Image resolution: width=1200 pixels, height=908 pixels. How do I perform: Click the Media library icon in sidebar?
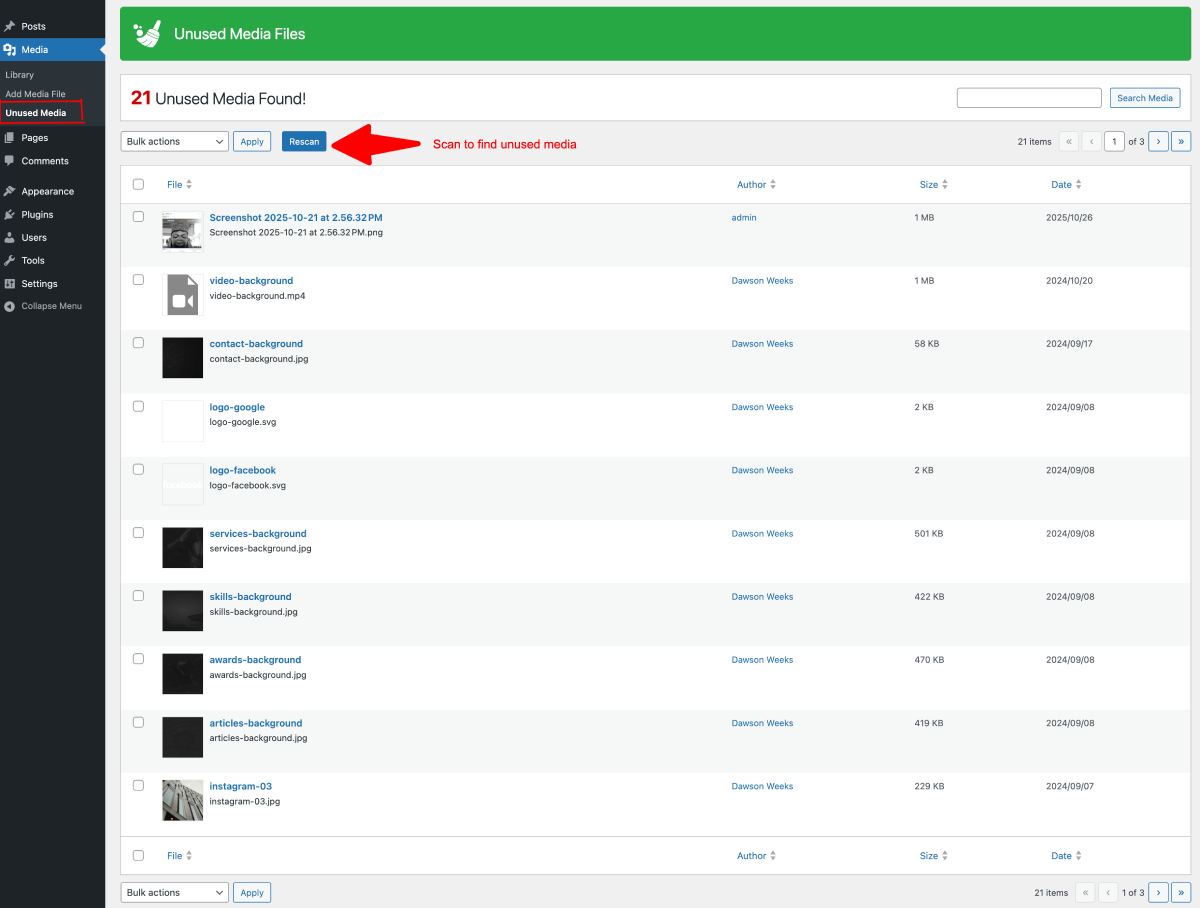(x=11, y=48)
